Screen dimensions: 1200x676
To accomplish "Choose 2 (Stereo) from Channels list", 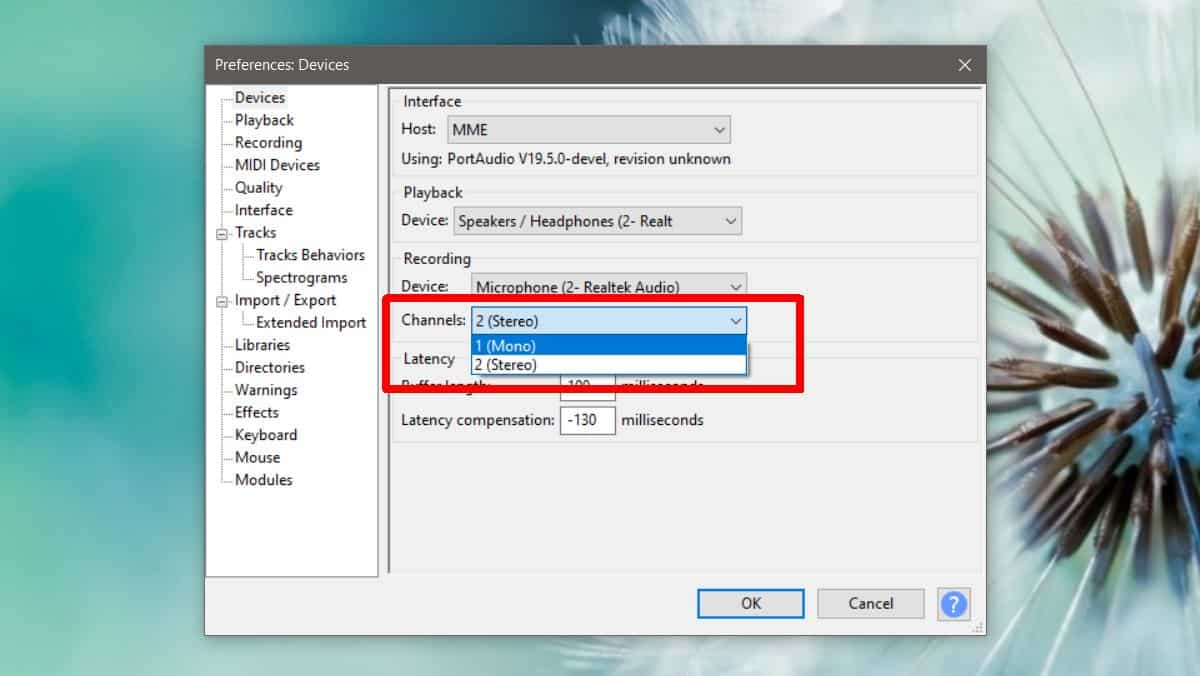I will point(609,365).
